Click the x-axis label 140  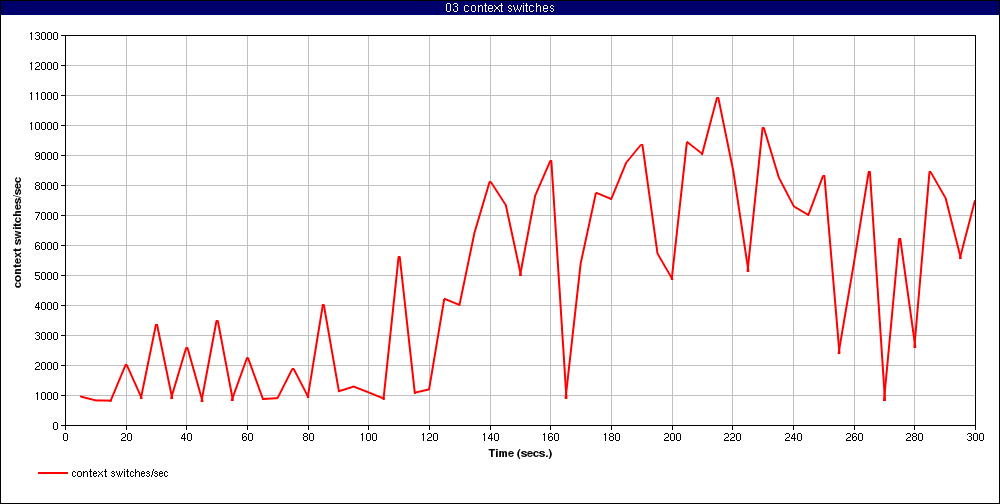490,438
